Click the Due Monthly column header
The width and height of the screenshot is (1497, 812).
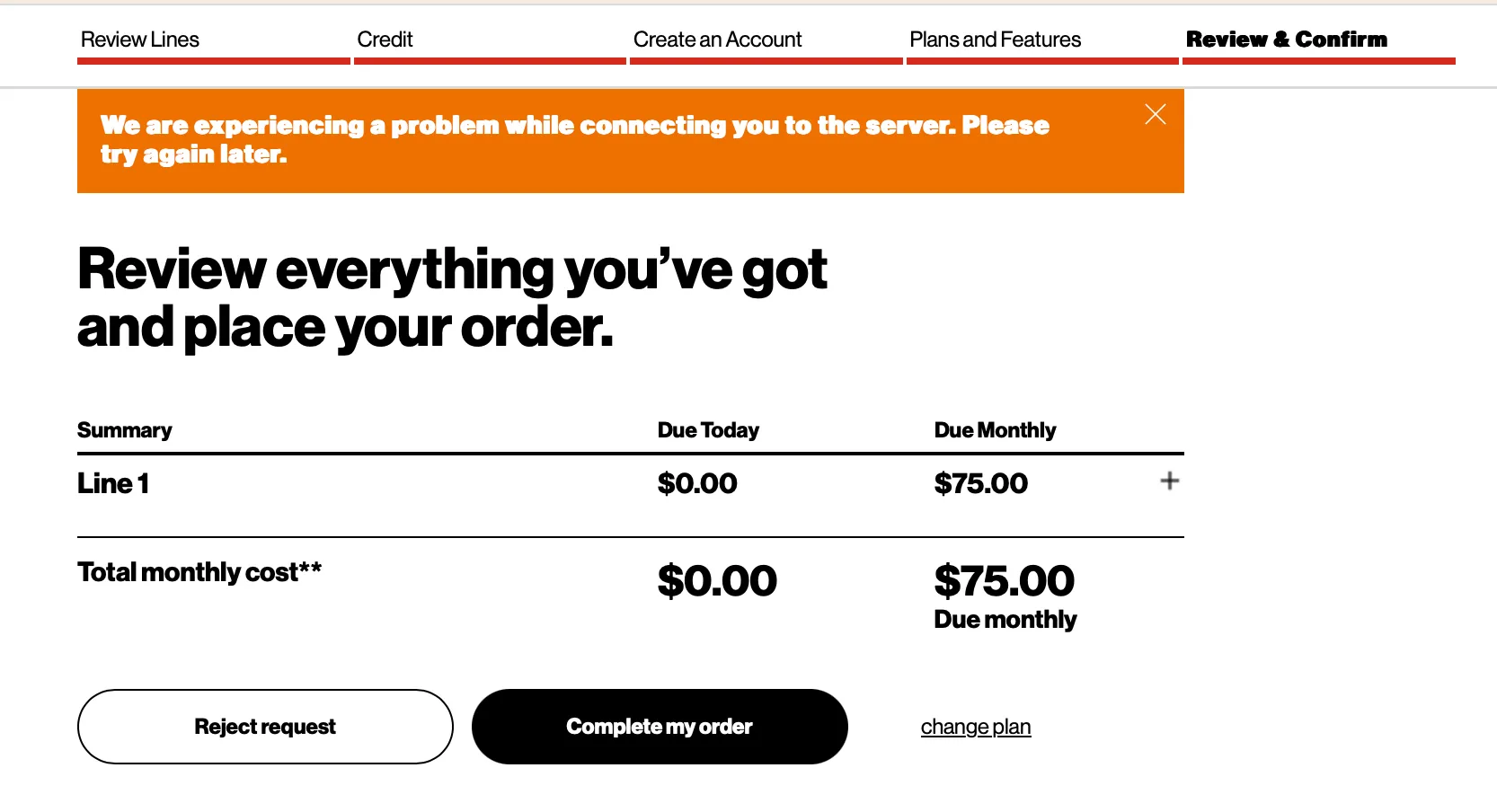pos(994,430)
